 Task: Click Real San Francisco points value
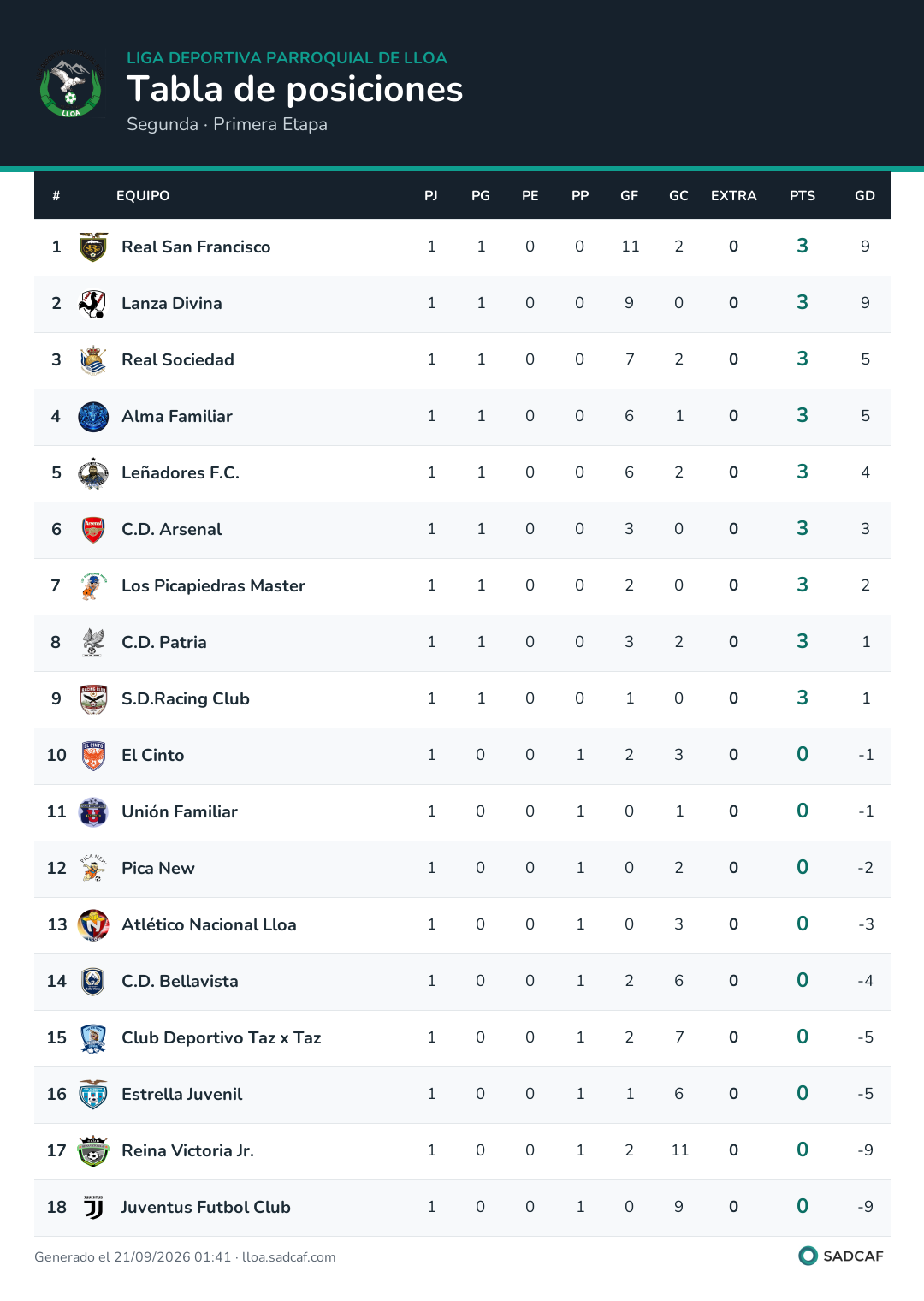pyautogui.click(x=803, y=246)
